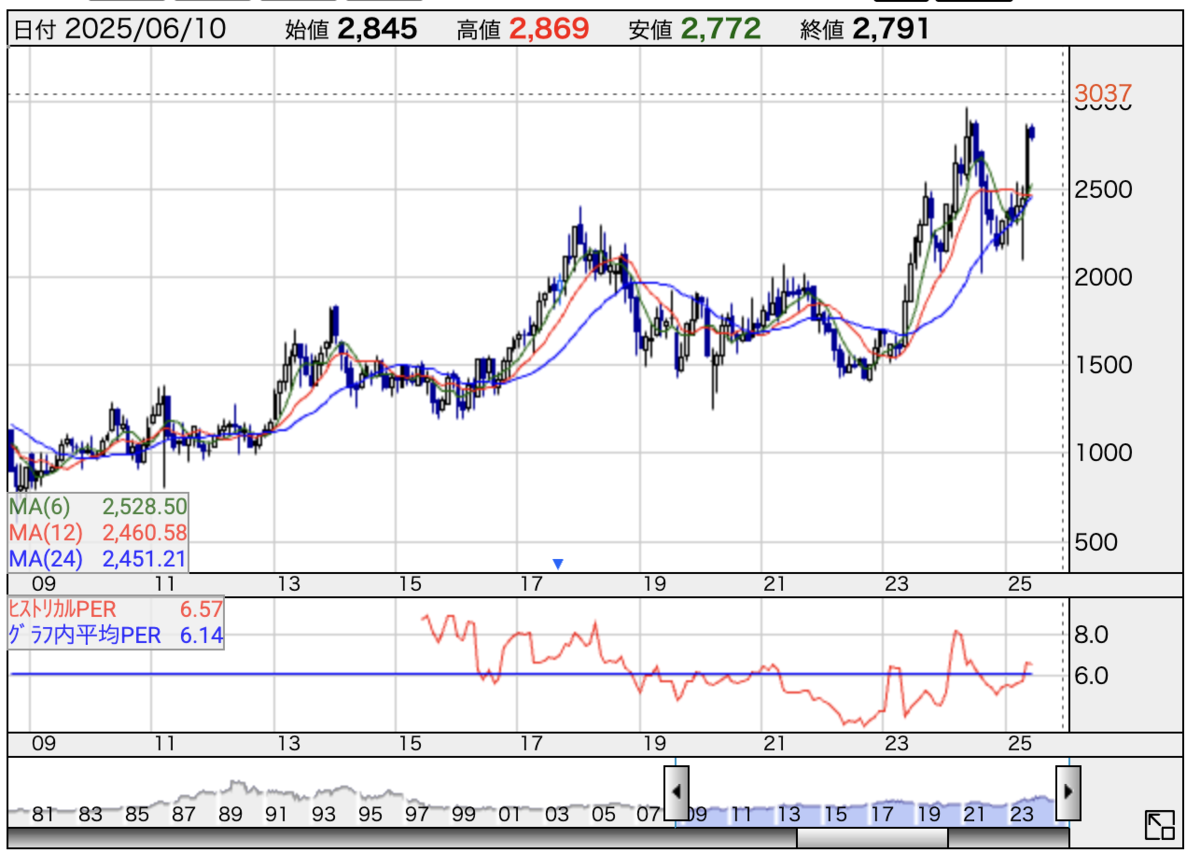Viewport: 1200px width, 853px height.
Task: Click the 安値 value 2,772
Action: coord(721,30)
